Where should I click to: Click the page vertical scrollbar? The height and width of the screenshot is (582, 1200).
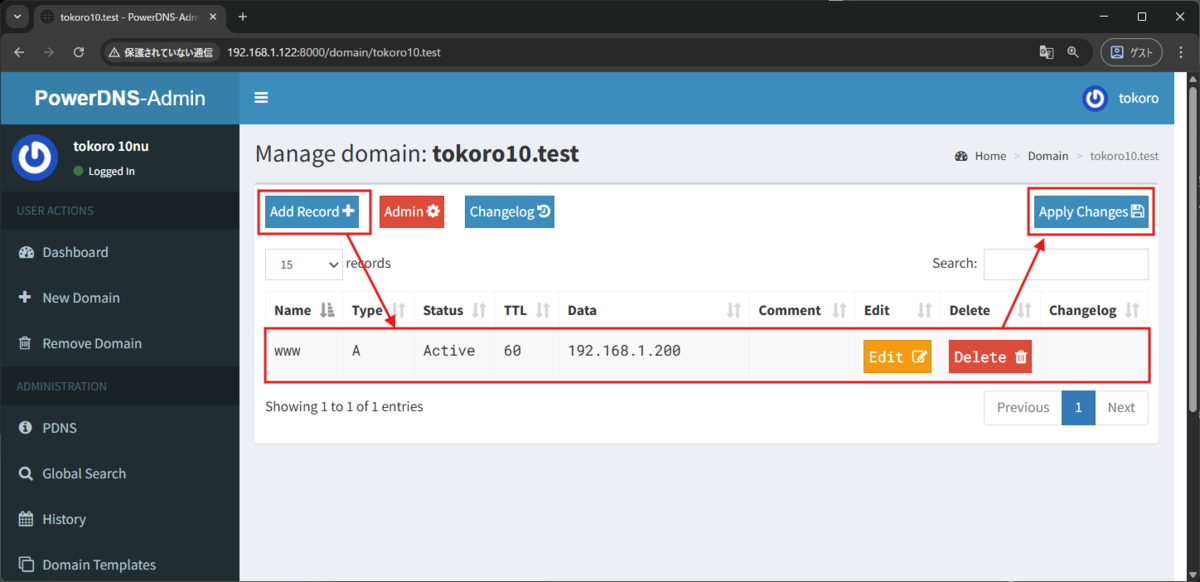tap(1192, 248)
